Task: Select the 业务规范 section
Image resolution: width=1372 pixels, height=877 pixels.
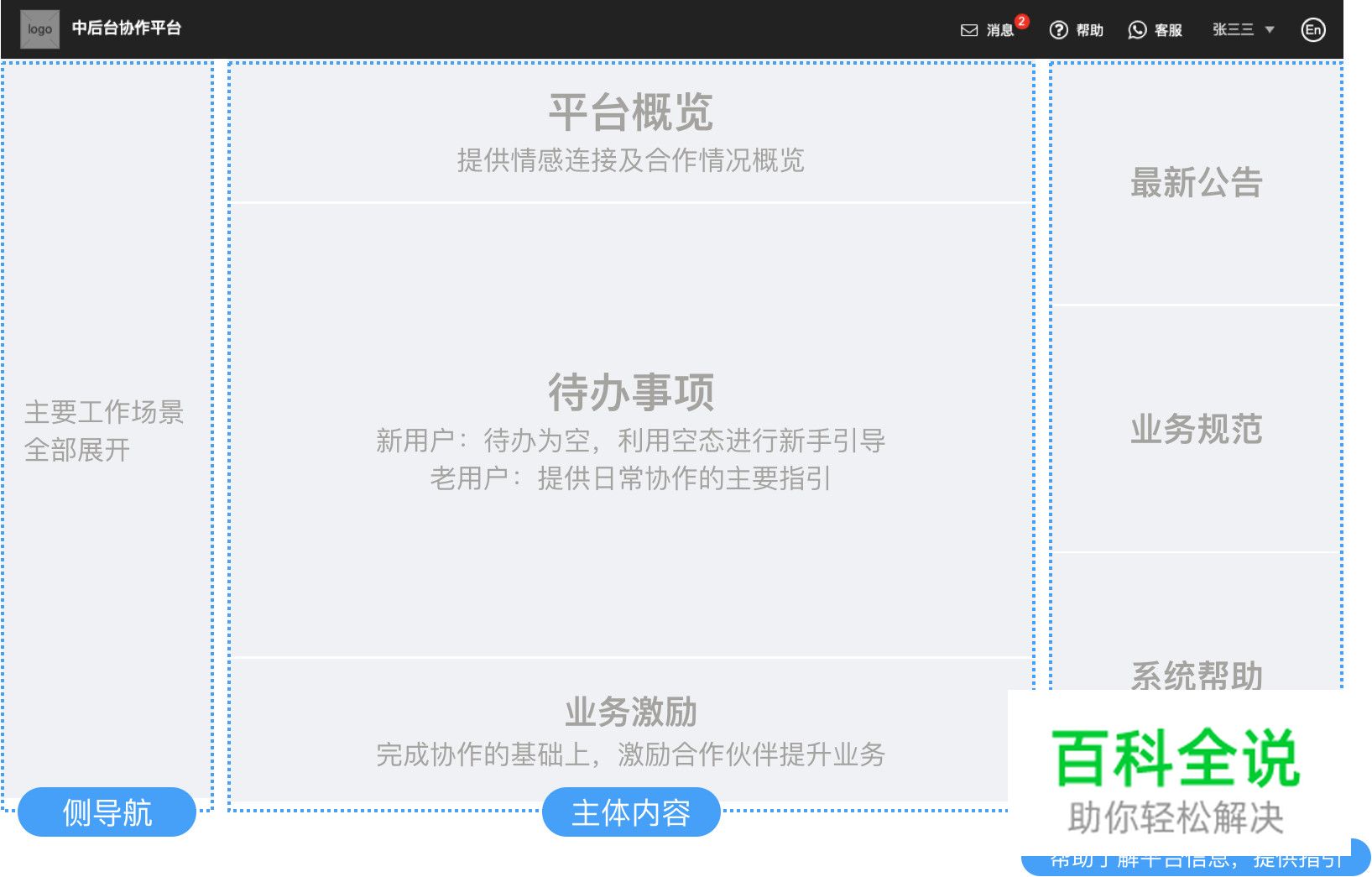Action: tap(1197, 429)
